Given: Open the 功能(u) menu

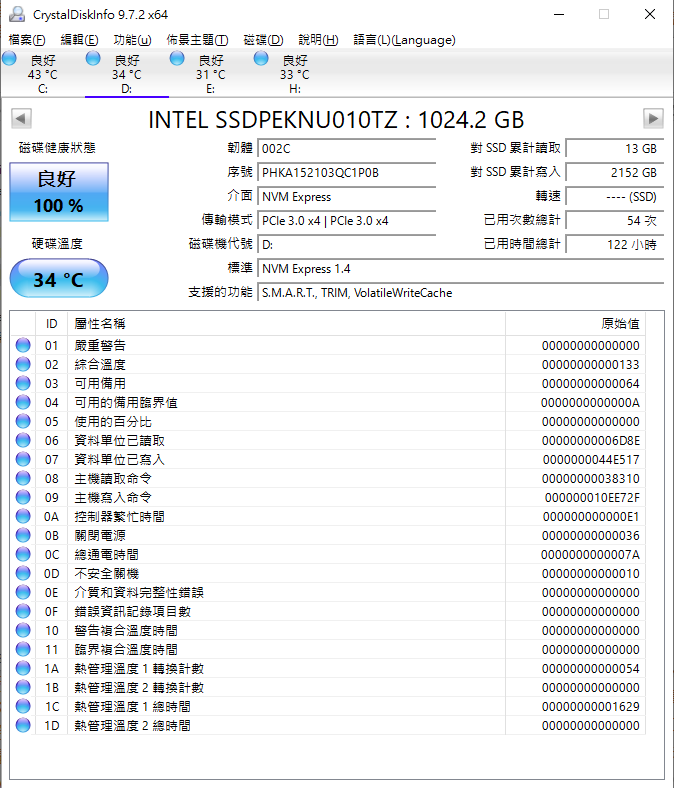Looking at the screenshot, I should coord(132,40).
